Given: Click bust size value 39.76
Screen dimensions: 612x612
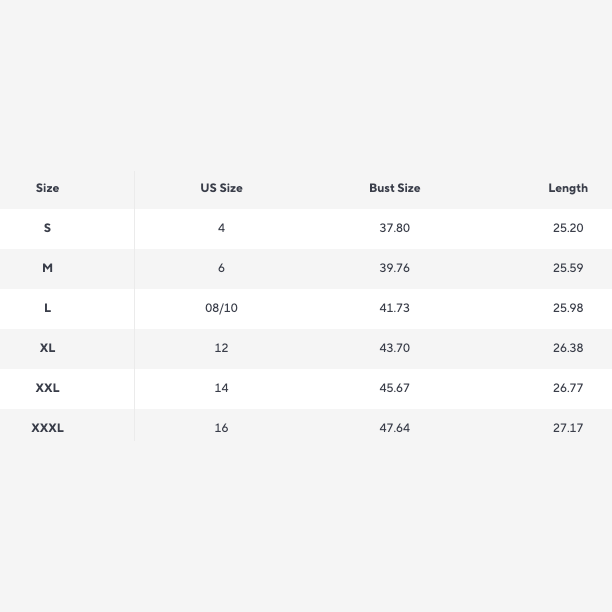Looking at the screenshot, I should tap(395, 268).
